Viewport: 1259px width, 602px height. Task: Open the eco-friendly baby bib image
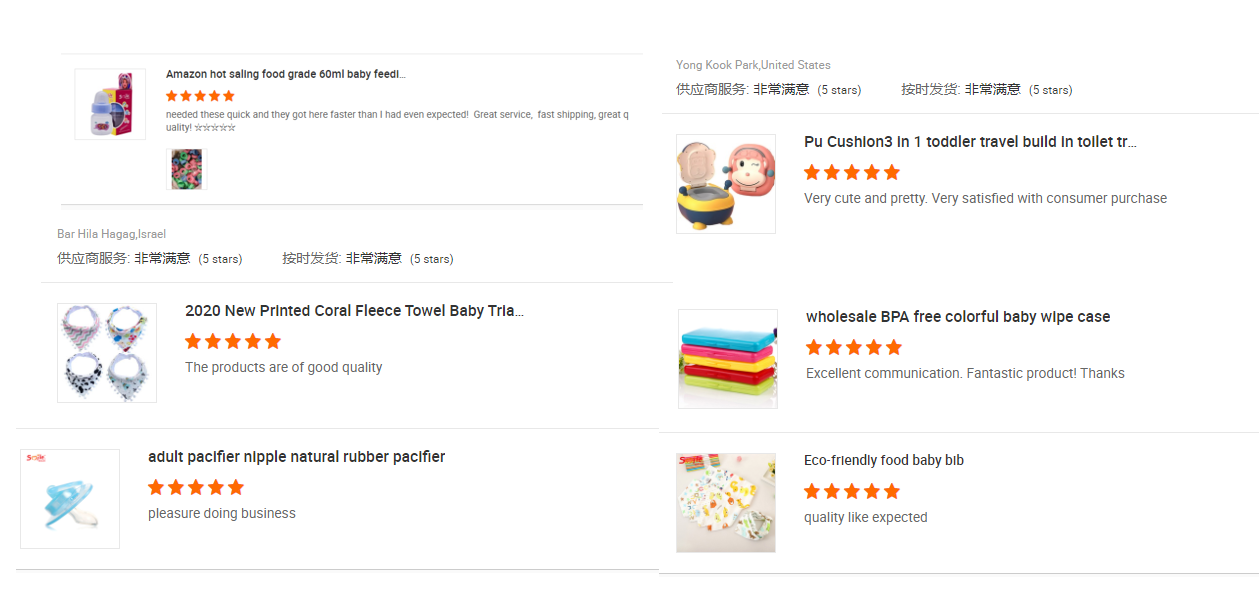[726, 503]
